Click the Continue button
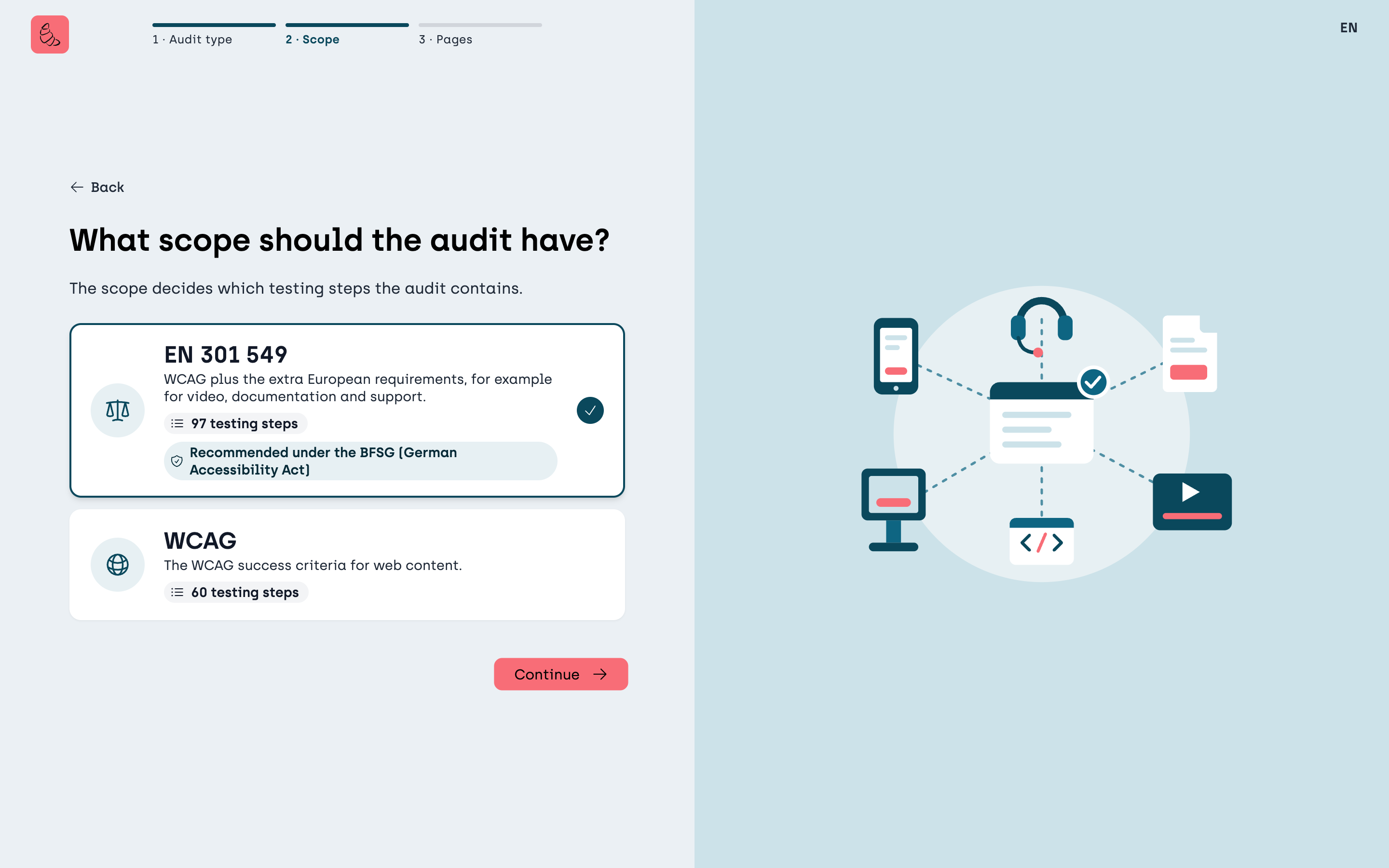 tap(561, 674)
